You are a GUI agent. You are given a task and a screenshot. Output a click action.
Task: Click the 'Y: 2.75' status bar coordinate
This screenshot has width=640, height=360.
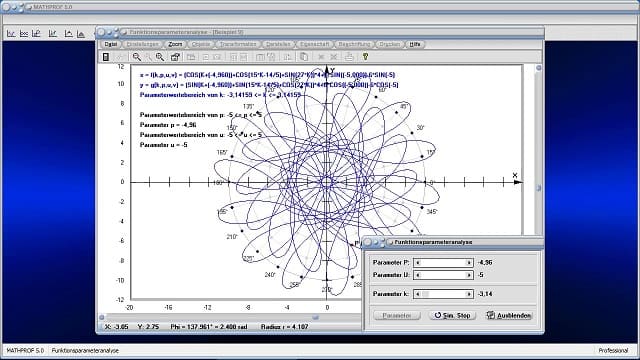pyautogui.click(x=148, y=327)
